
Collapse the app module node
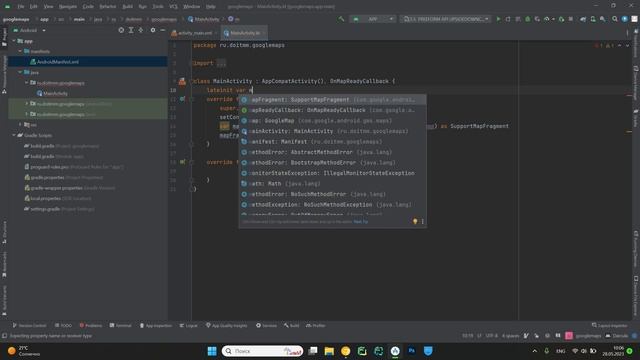pos(14,41)
